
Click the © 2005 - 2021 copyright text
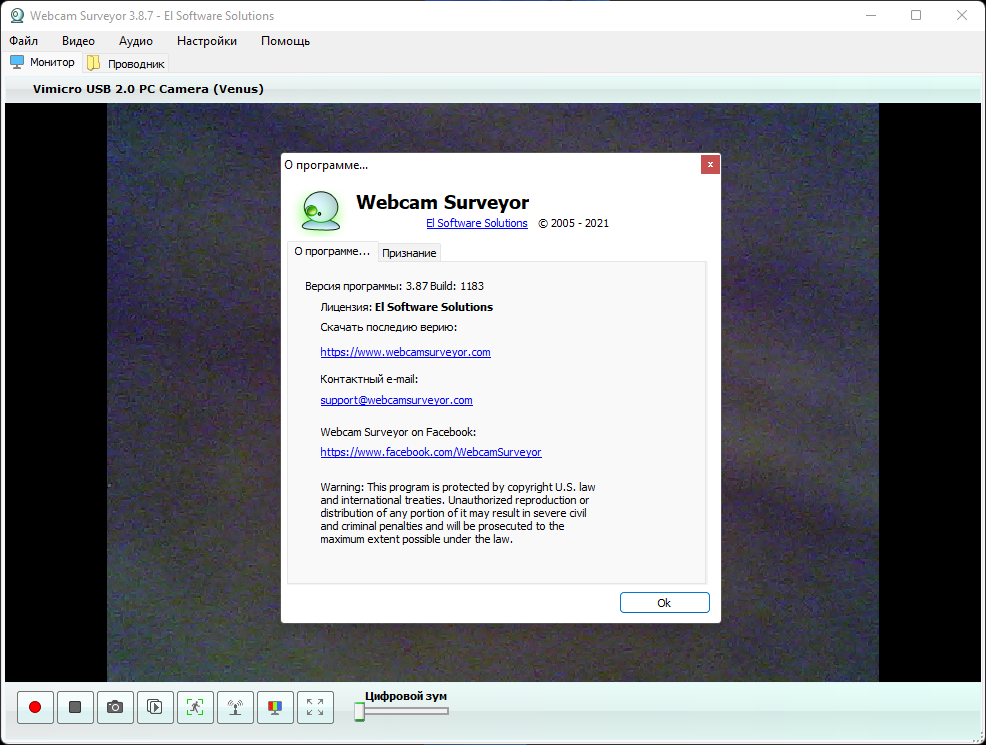point(573,223)
